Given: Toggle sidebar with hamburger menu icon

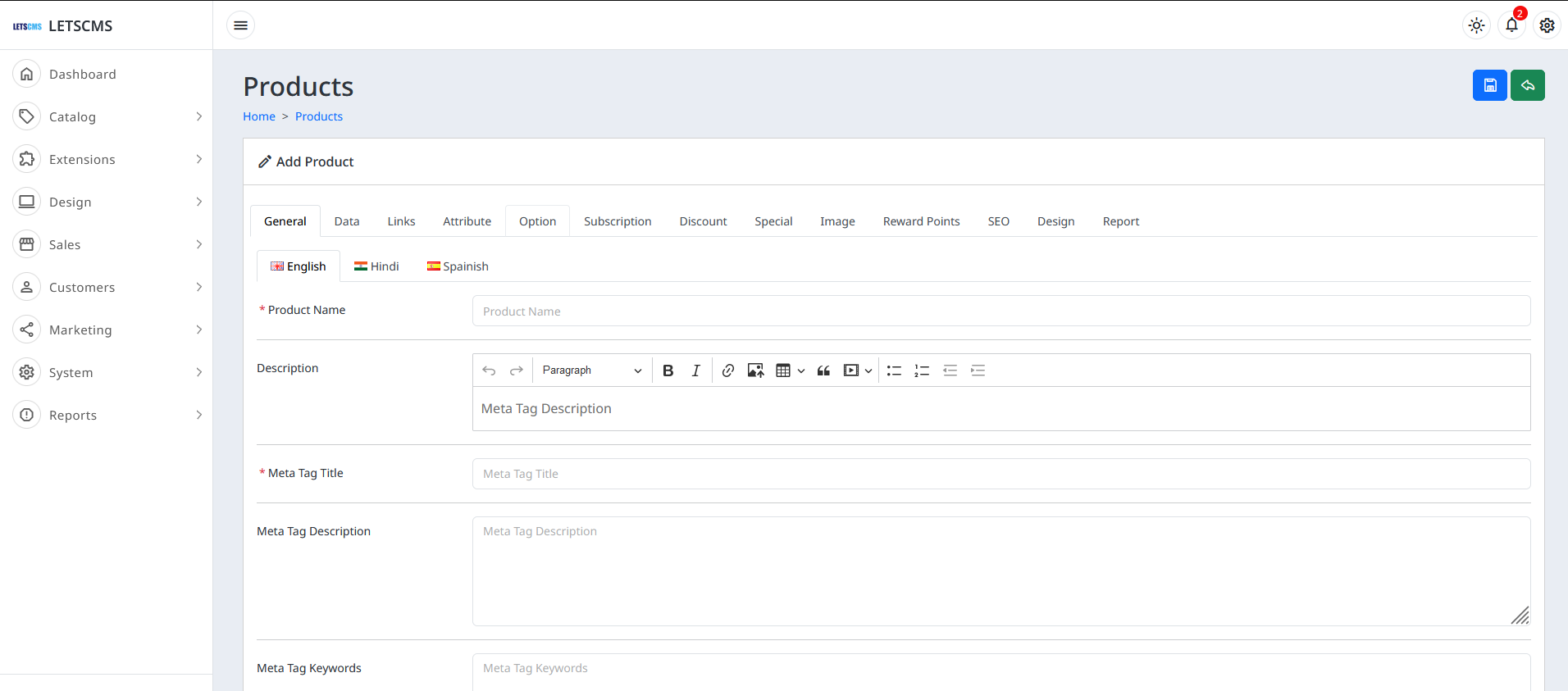Looking at the screenshot, I should click(240, 25).
